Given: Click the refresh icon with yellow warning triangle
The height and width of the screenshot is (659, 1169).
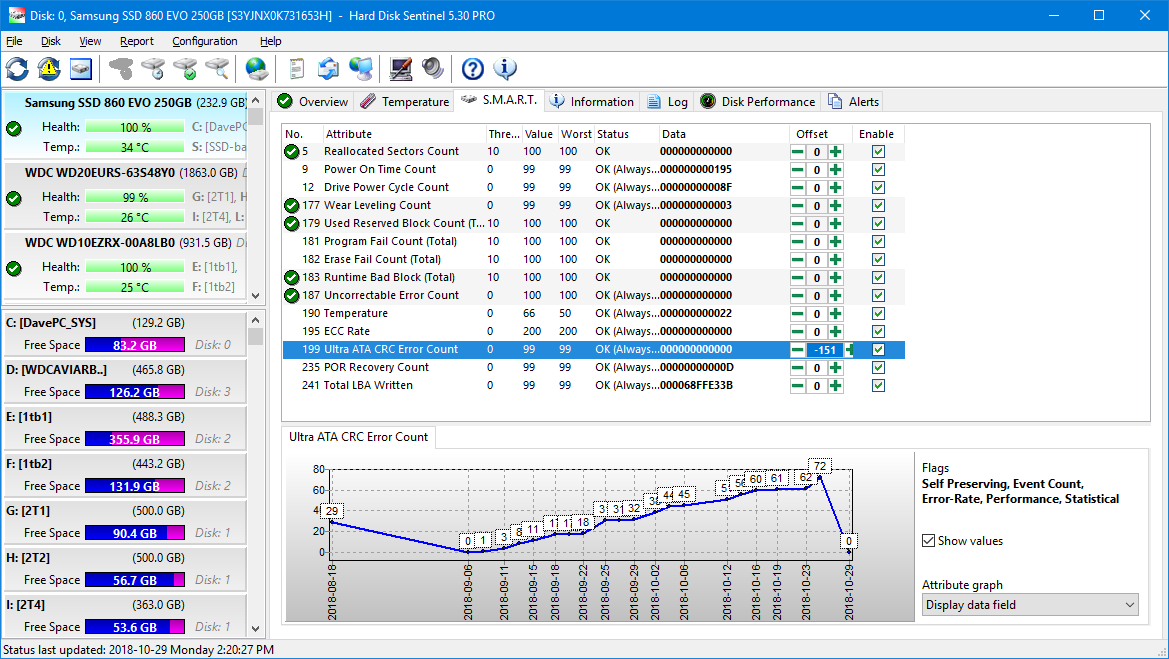Looking at the screenshot, I should 49,69.
